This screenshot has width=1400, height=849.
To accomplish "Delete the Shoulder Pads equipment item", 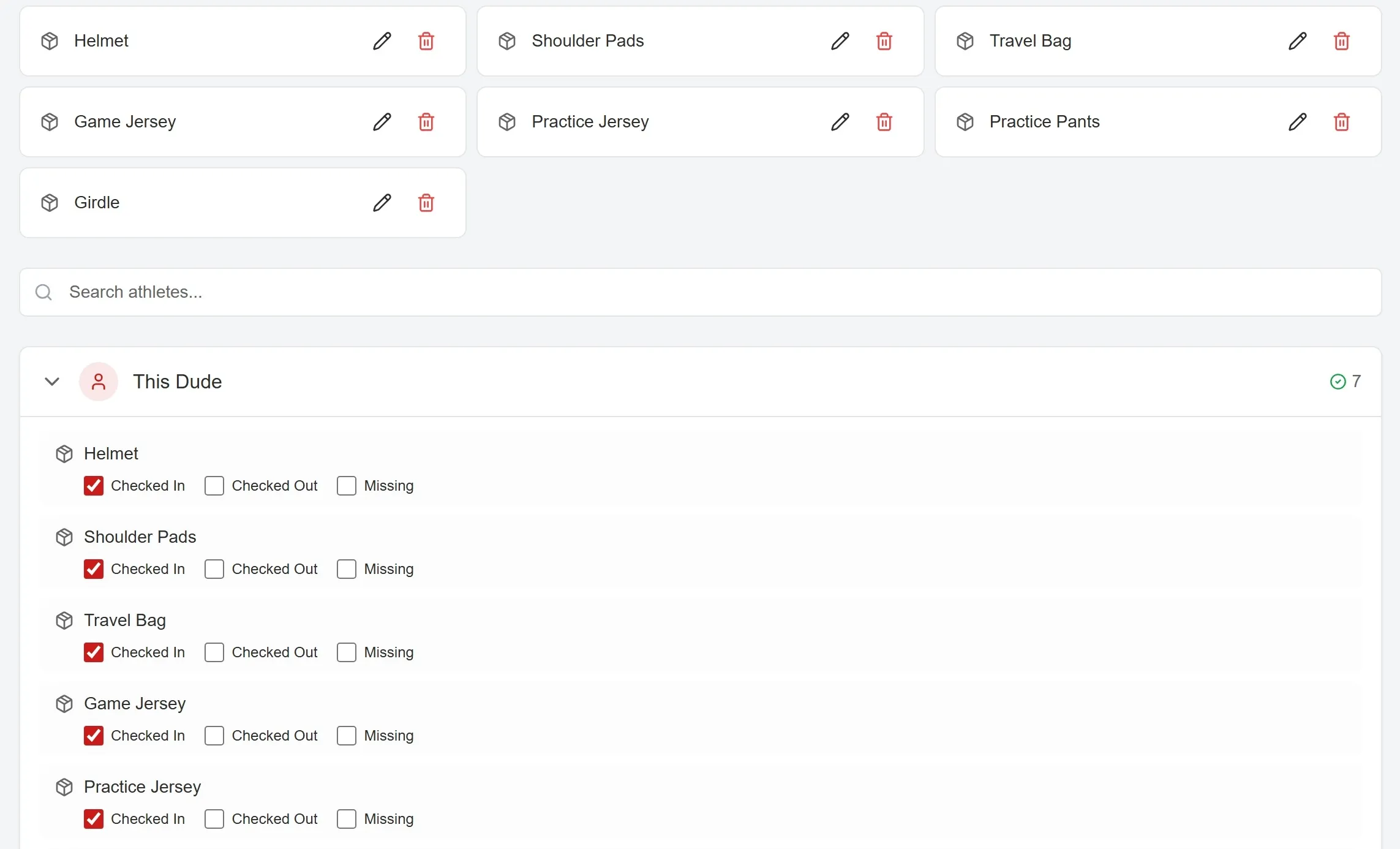I will pyautogui.click(x=884, y=41).
